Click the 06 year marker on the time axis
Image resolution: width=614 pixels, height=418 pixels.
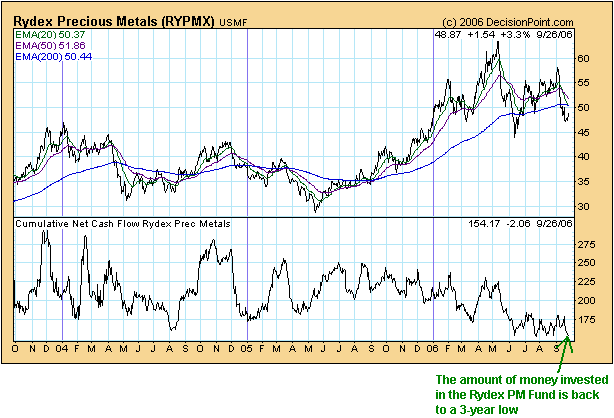(432, 348)
